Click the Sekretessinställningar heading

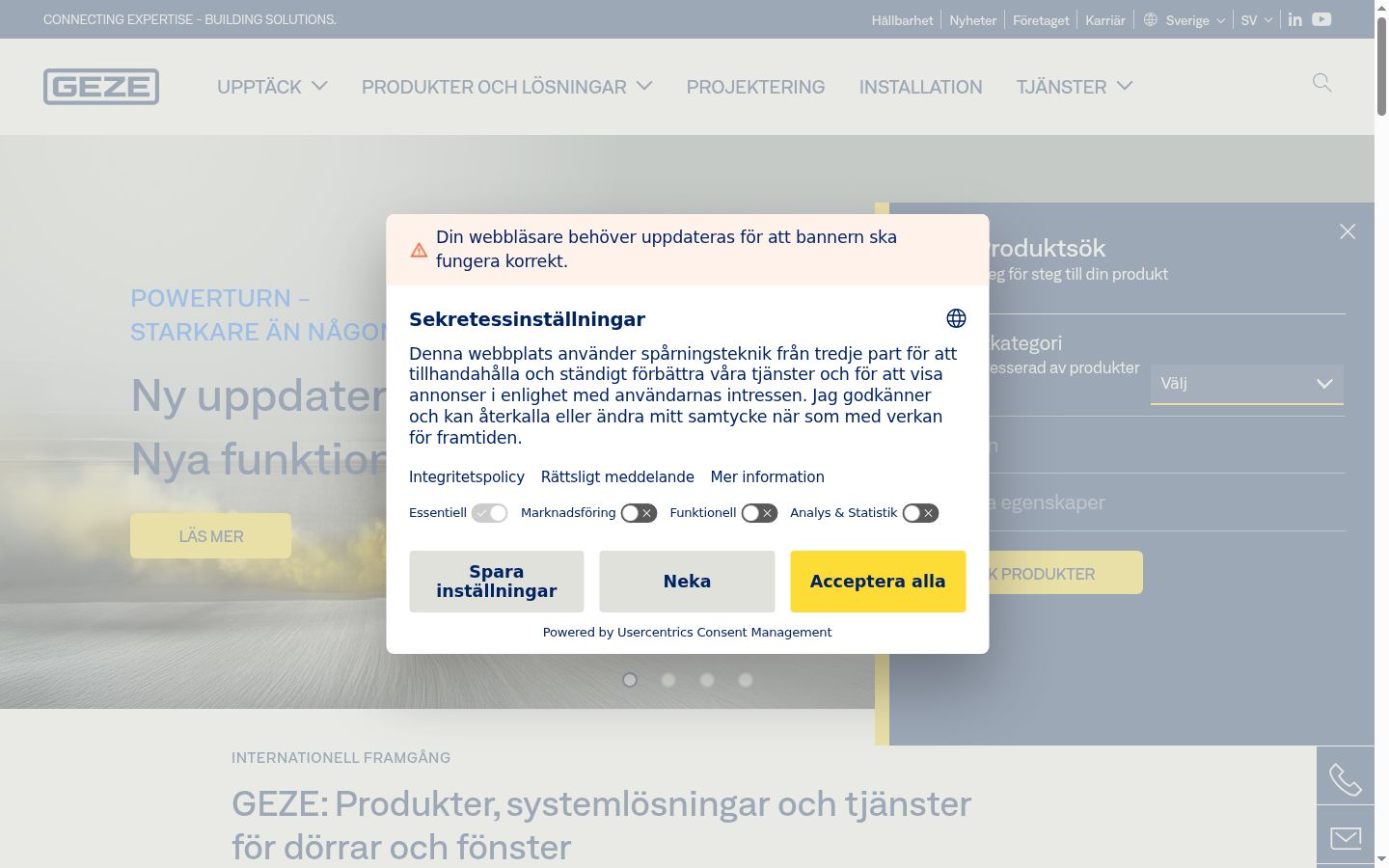[527, 319]
